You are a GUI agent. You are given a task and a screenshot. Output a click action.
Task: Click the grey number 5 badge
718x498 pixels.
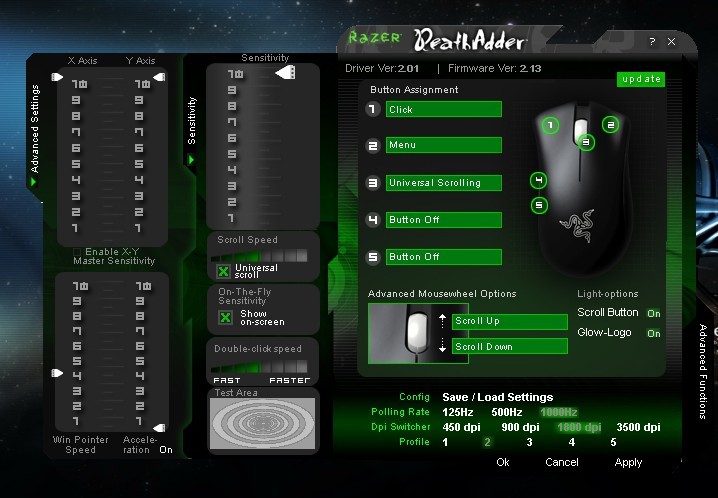coord(373,257)
